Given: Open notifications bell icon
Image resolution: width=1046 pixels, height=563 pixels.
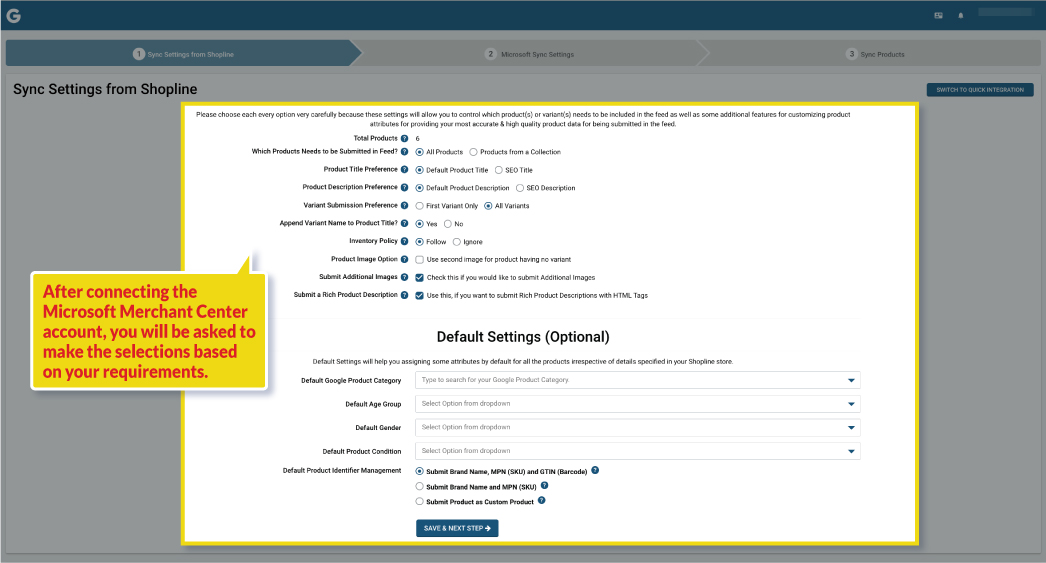Looking at the screenshot, I should click(x=961, y=15).
